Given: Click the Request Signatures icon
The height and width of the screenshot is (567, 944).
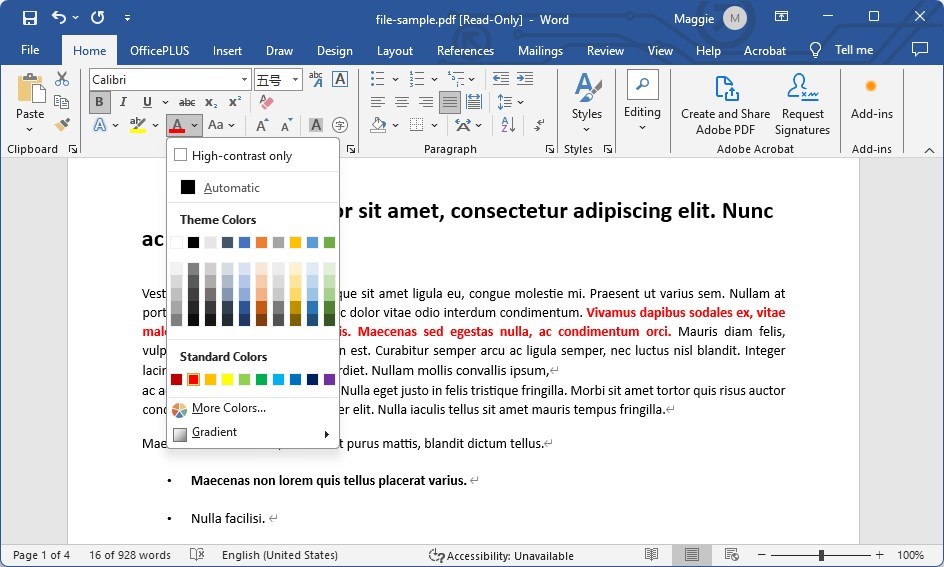Looking at the screenshot, I should pyautogui.click(x=802, y=89).
